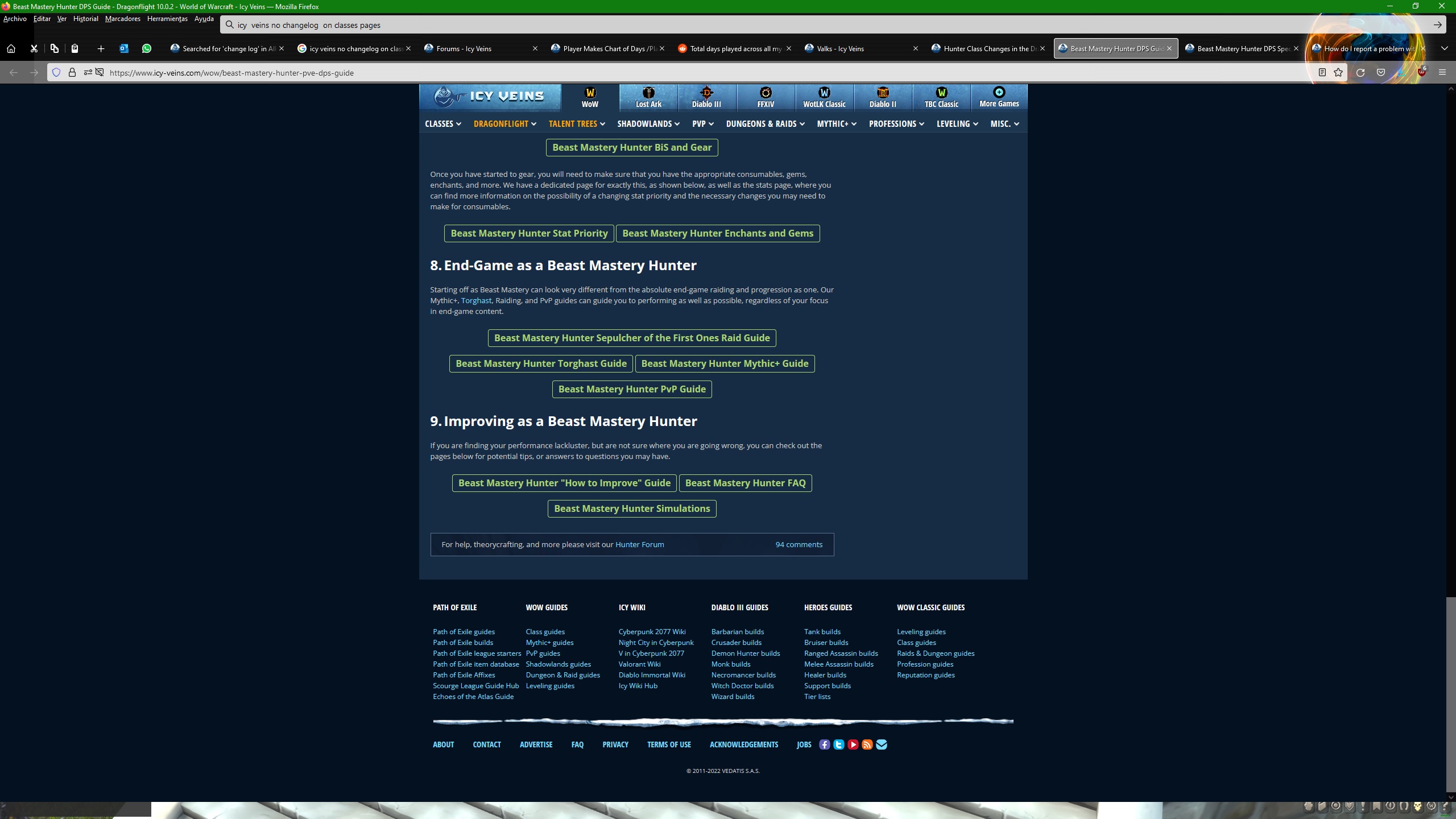Submit search with the arrow button
The height and width of the screenshot is (819, 1456).
[x=1437, y=25]
